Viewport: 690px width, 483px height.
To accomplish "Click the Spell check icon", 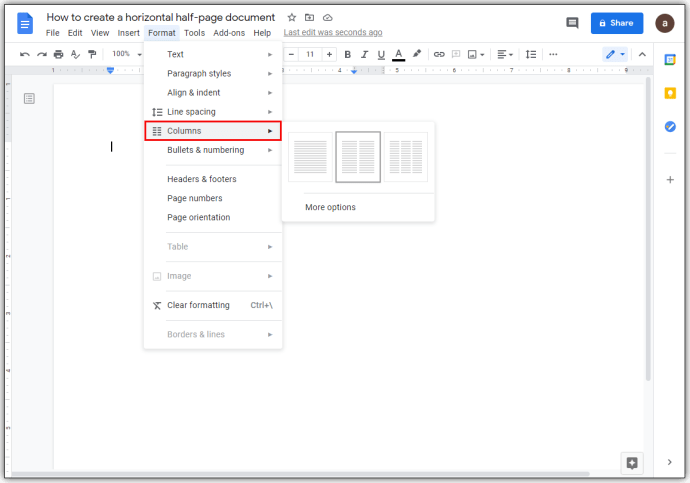I will [75, 54].
